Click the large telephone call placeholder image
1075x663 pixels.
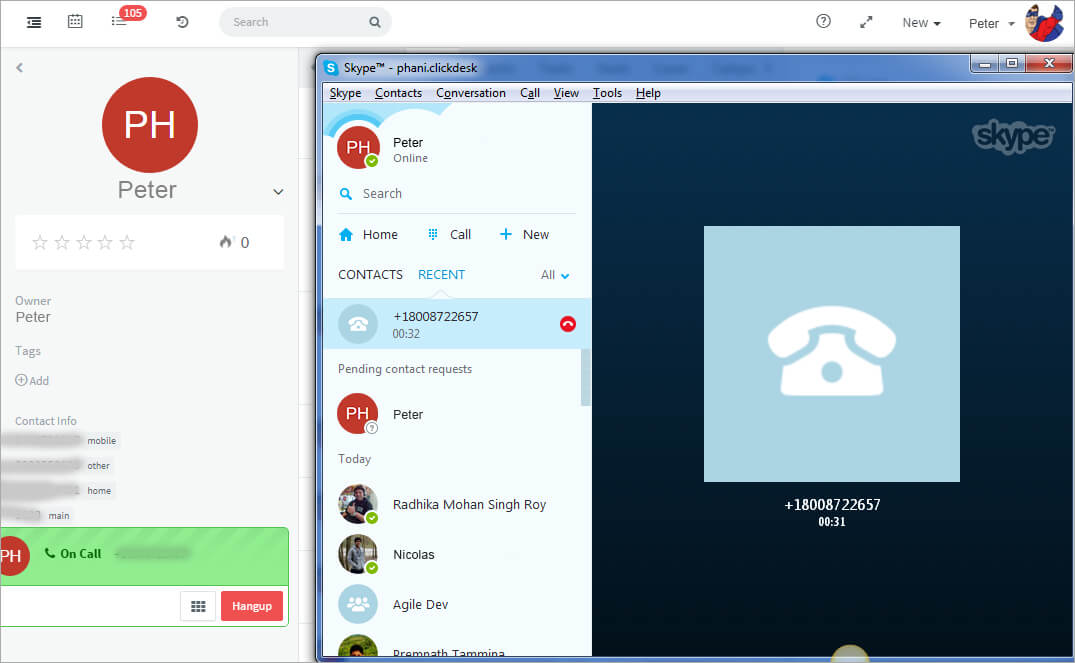832,354
